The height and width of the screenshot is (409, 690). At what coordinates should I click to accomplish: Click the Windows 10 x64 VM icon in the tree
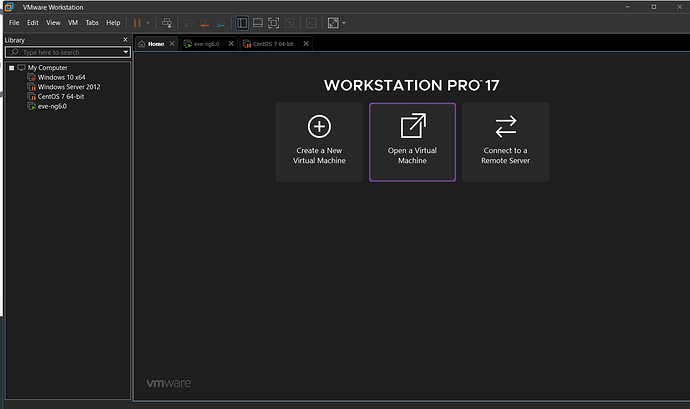[31, 77]
